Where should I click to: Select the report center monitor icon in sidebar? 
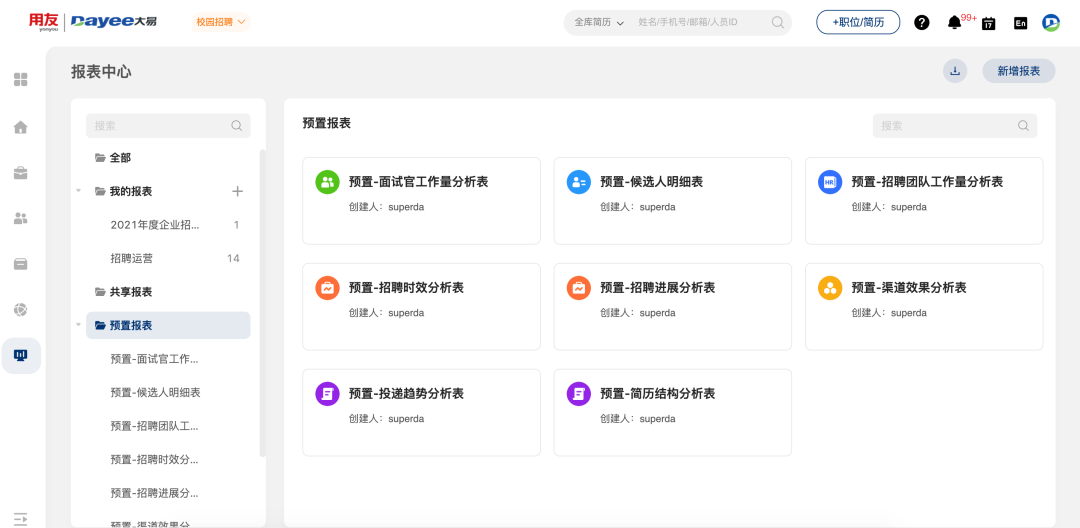(x=21, y=355)
